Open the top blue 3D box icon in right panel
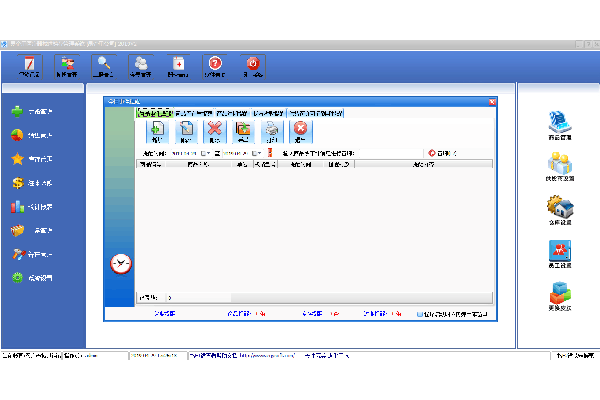 pyautogui.click(x=560, y=126)
